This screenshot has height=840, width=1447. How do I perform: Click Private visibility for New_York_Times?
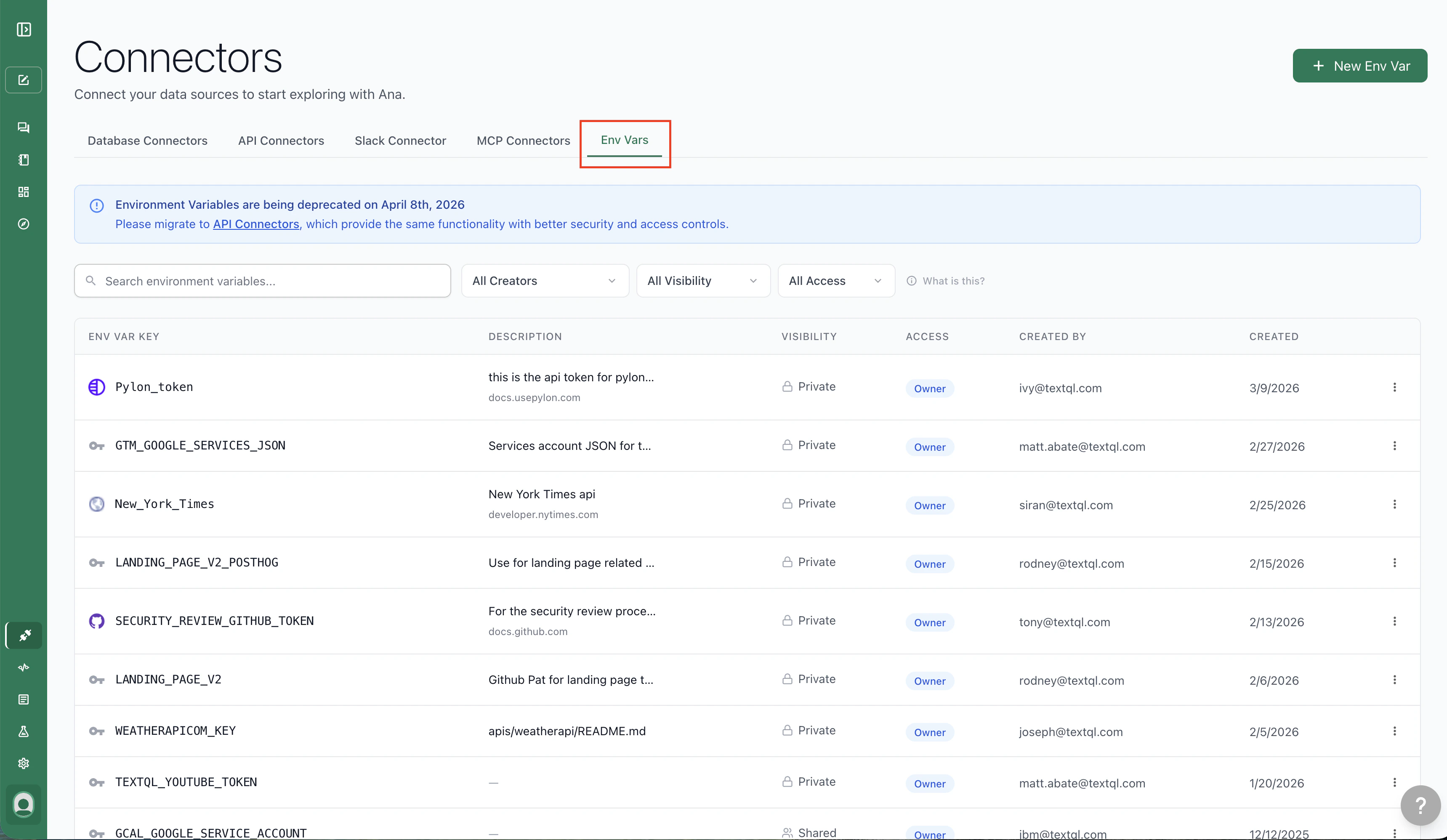[809, 504]
